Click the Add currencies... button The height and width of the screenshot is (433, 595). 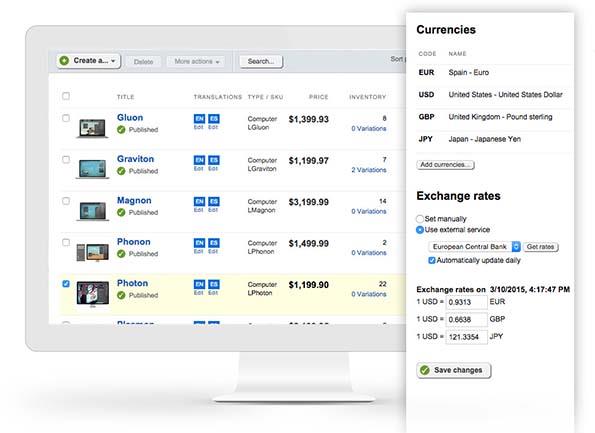pyautogui.click(x=445, y=165)
